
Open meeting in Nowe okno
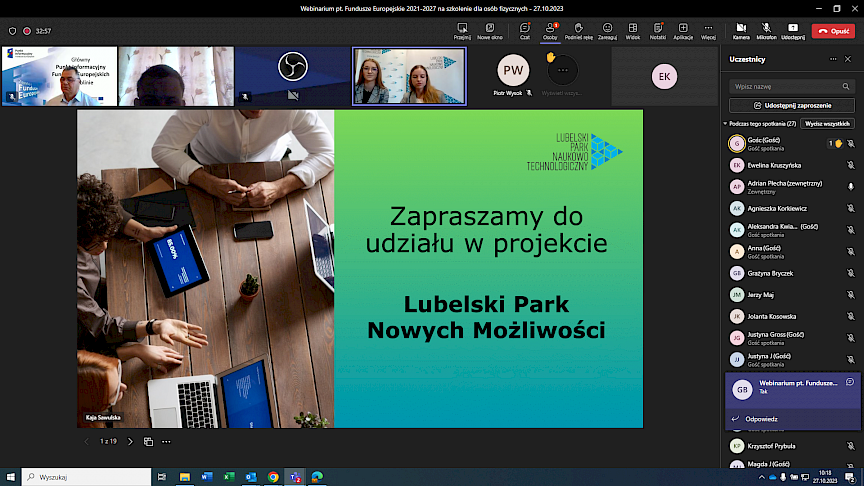pos(489,31)
